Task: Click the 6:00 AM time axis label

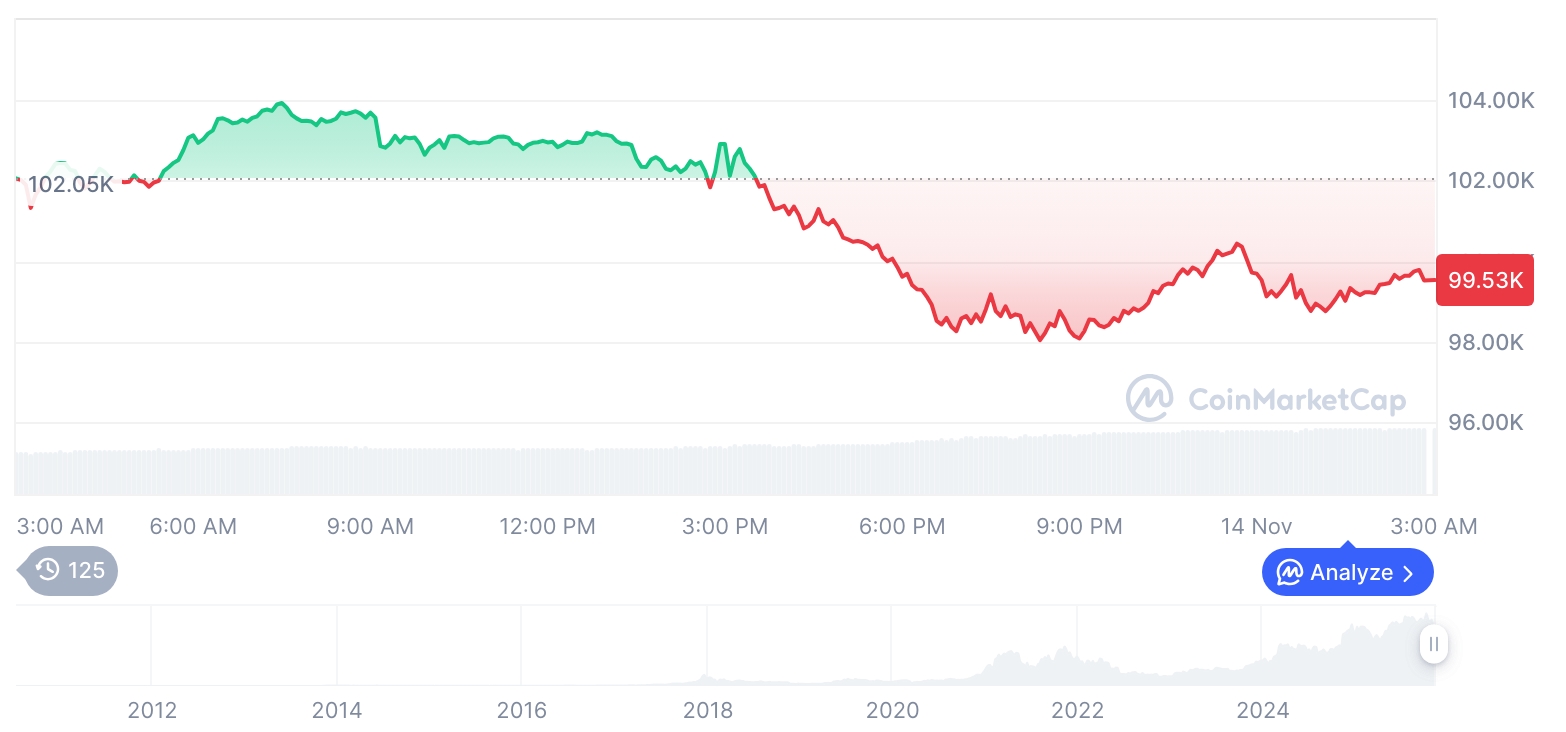Action: click(x=193, y=526)
